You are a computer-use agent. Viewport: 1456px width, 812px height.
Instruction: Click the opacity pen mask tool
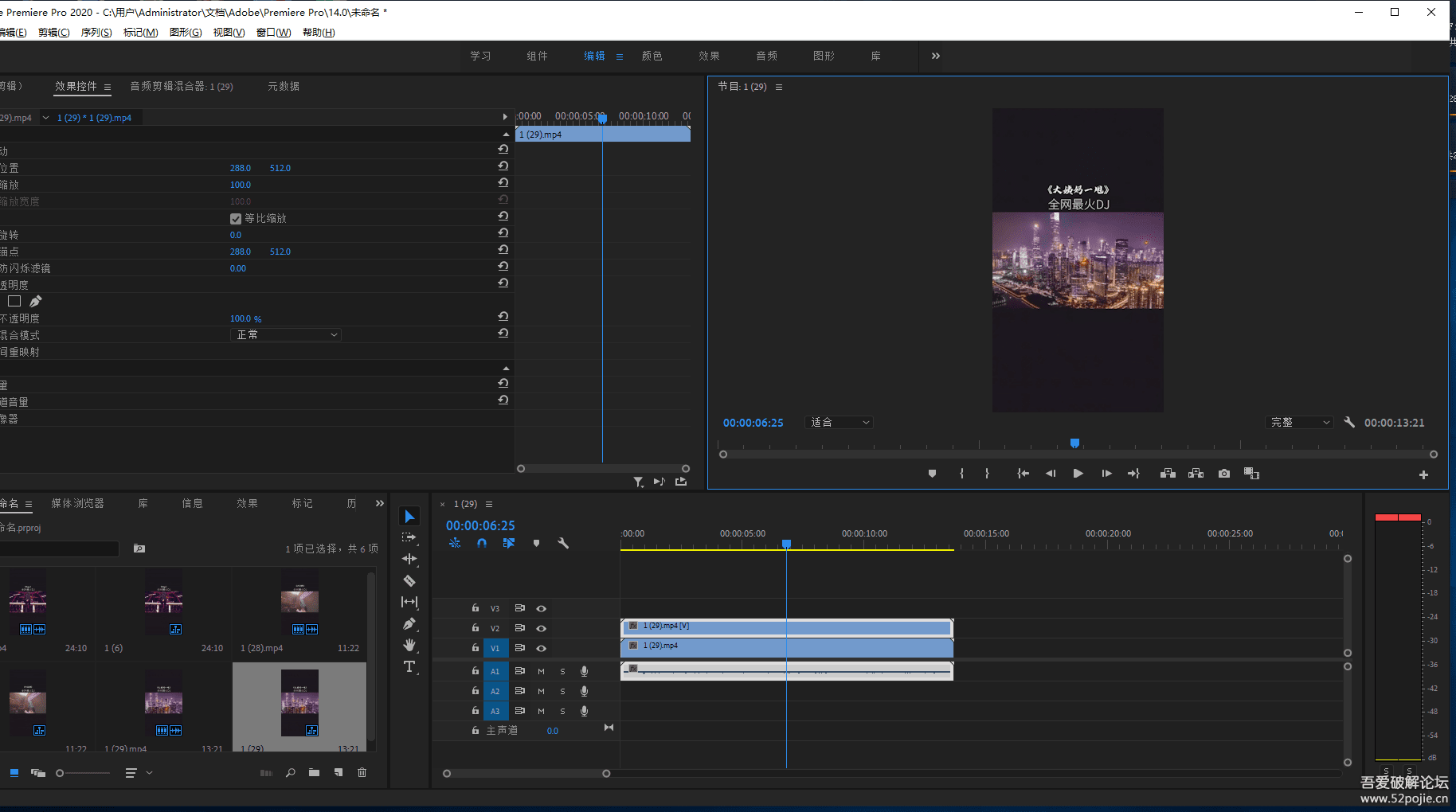click(x=35, y=301)
